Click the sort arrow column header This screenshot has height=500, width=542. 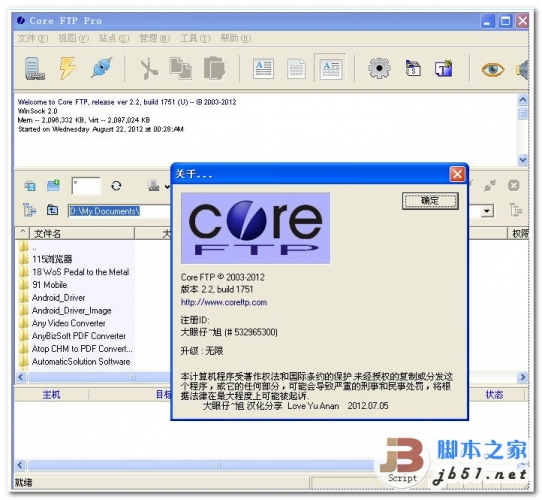coord(23,234)
